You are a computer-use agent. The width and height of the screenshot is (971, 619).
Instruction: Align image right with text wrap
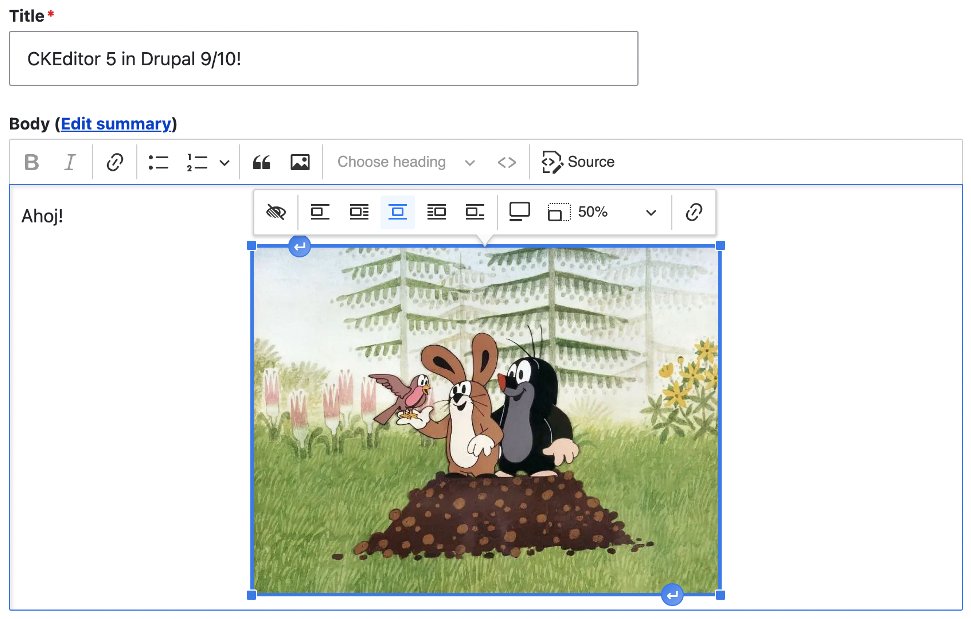(437, 212)
